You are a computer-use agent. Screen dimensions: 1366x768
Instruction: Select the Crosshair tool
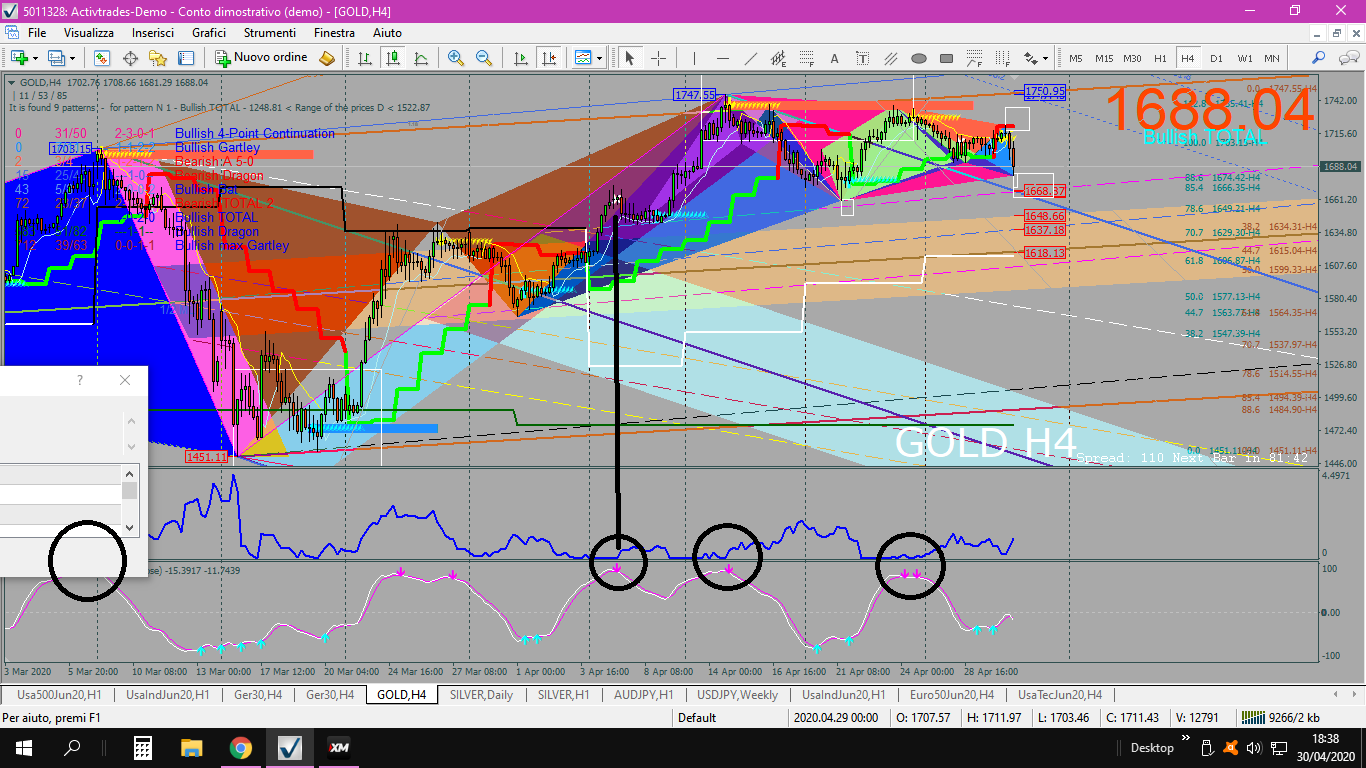coord(658,58)
